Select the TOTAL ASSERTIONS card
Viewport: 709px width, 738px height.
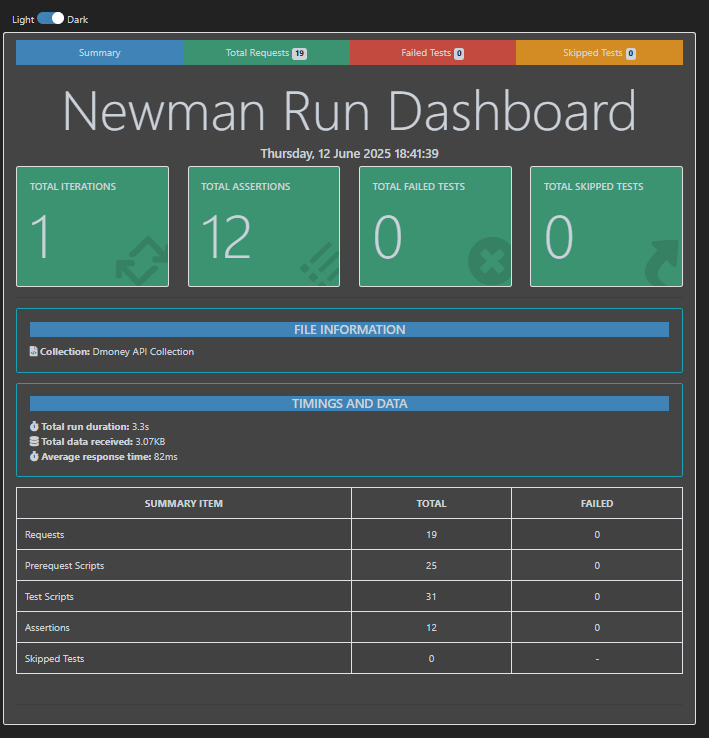tap(264, 226)
